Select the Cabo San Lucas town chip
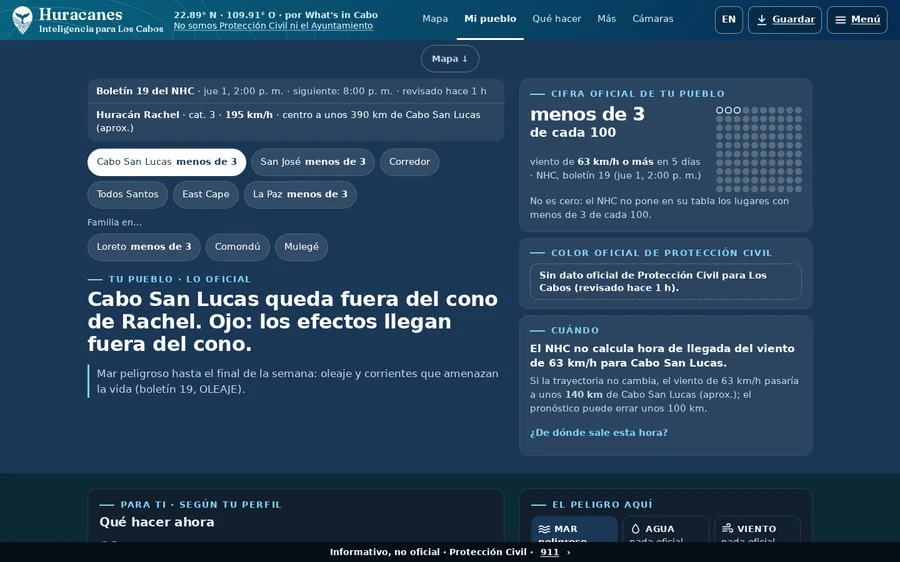The height and width of the screenshot is (562, 900). (x=166, y=162)
